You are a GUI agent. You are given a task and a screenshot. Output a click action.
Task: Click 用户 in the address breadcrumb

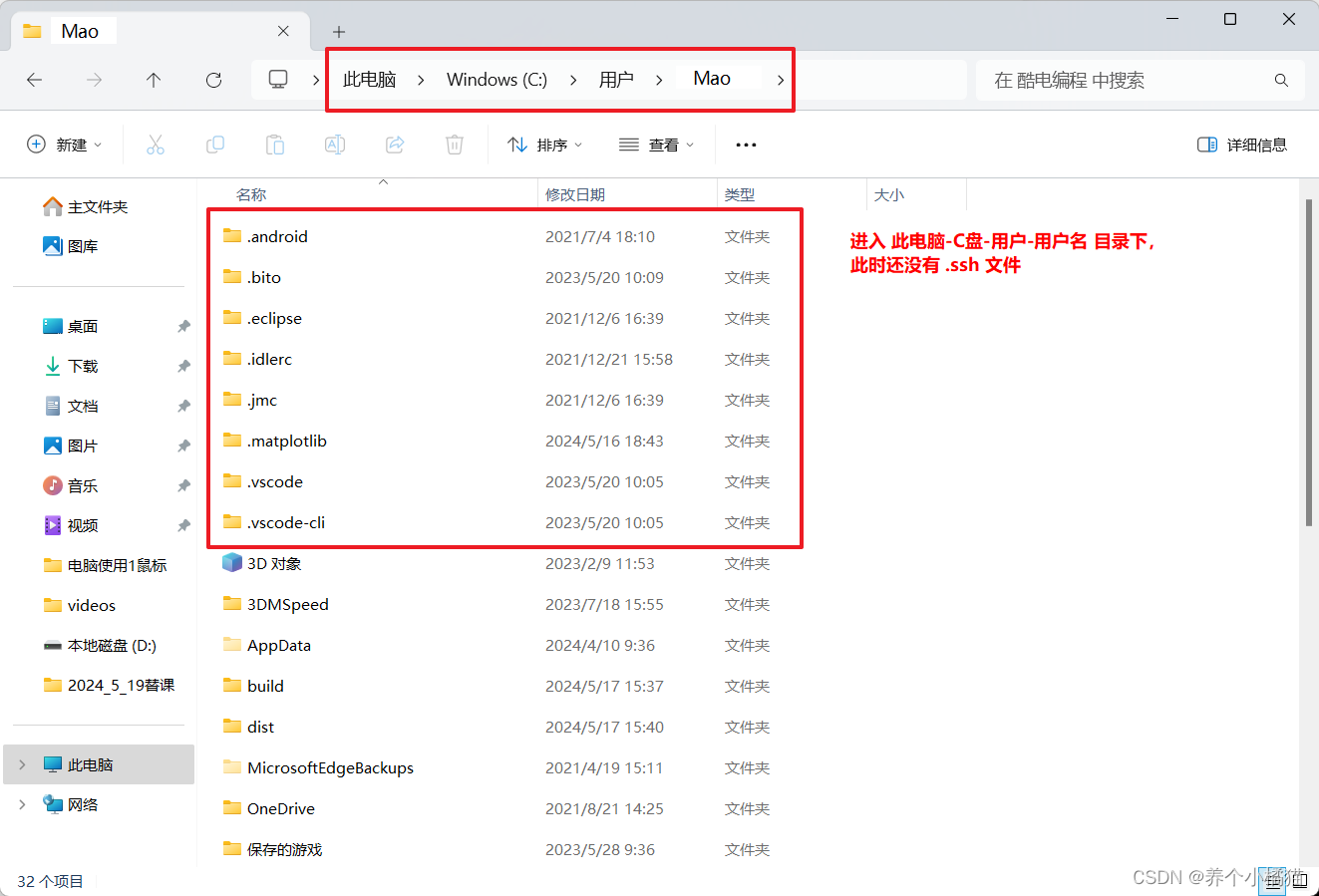pyautogui.click(x=616, y=80)
